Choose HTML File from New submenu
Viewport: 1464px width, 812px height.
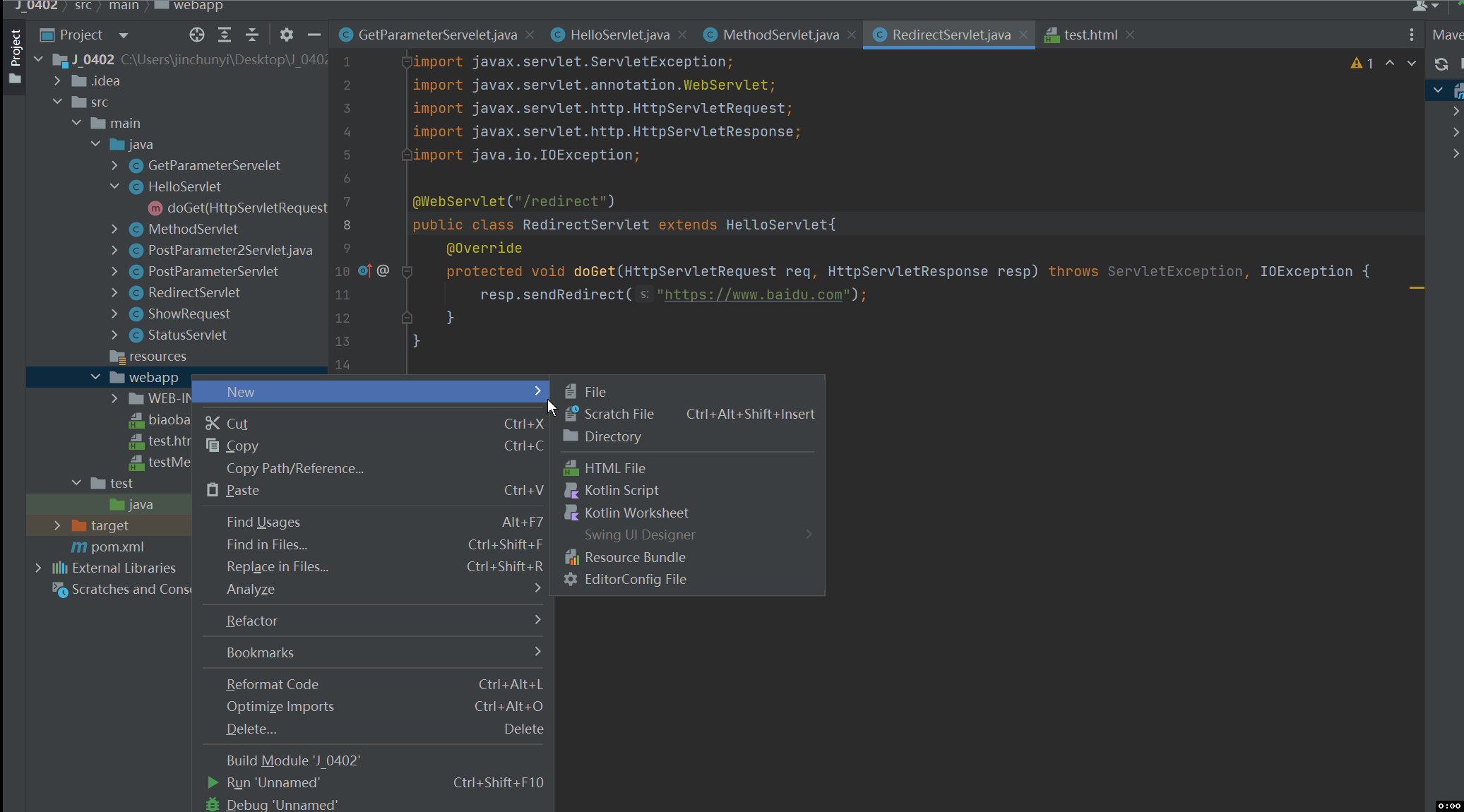pos(614,468)
